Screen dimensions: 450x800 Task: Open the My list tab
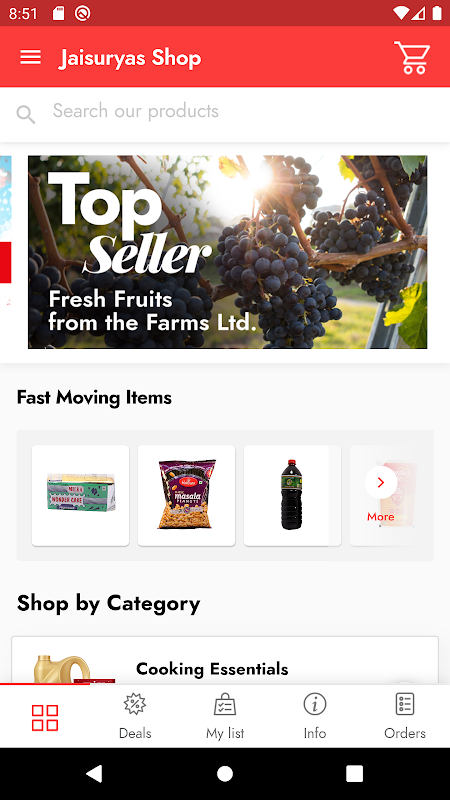click(x=225, y=716)
